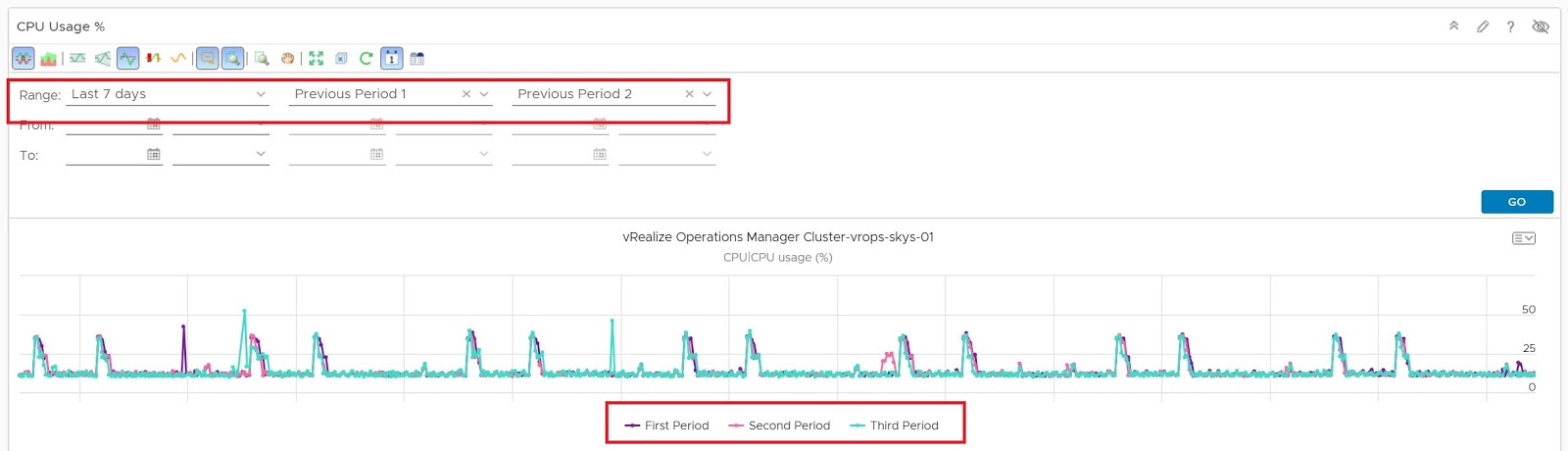Toggle Second Period series in legend
Screen dimensions: 1568x451
tap(779, 426)
